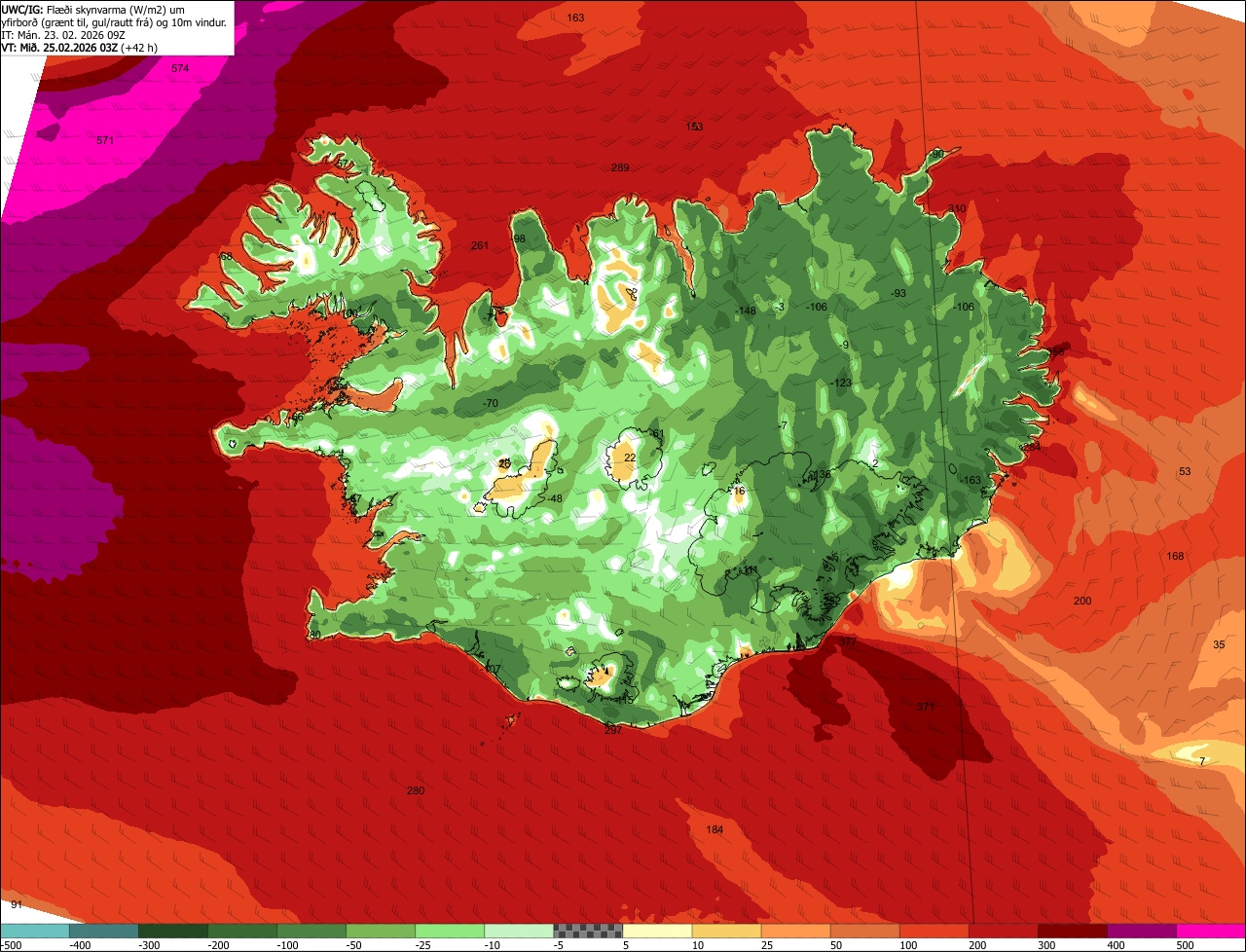Click the -123 value on the map
This screenshot has height=952, width=1246.
(x=841, y=383)
